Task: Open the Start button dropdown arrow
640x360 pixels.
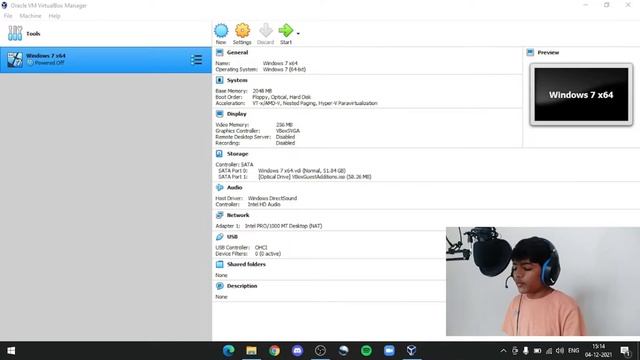Action: click(x=298, y=33)
